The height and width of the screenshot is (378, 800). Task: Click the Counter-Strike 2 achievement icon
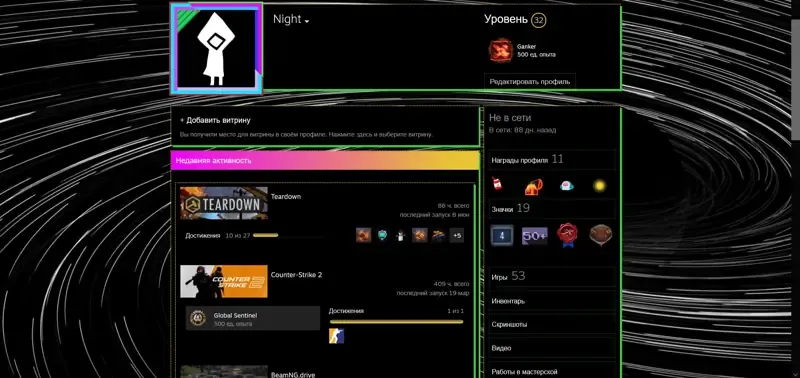(336, 336)
